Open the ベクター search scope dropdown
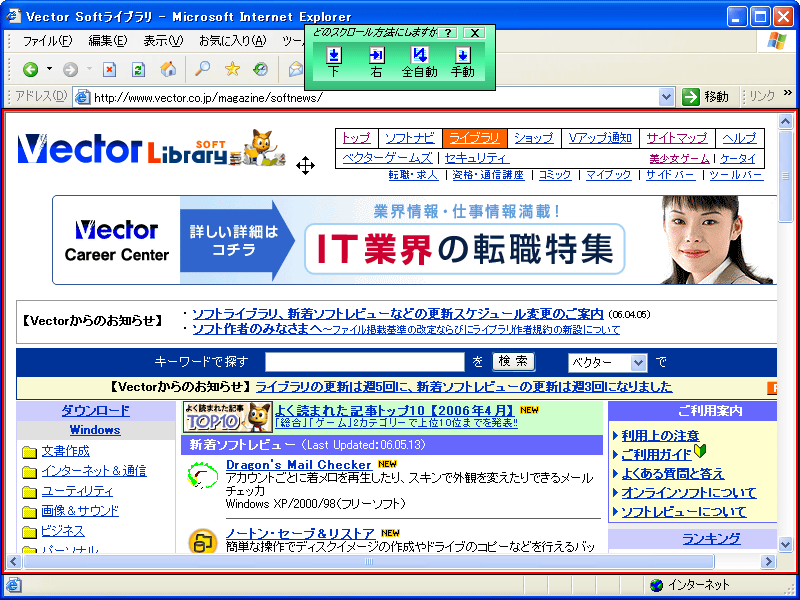The height and width of the screenshot is (600, 800). click(x=608, y=363)
